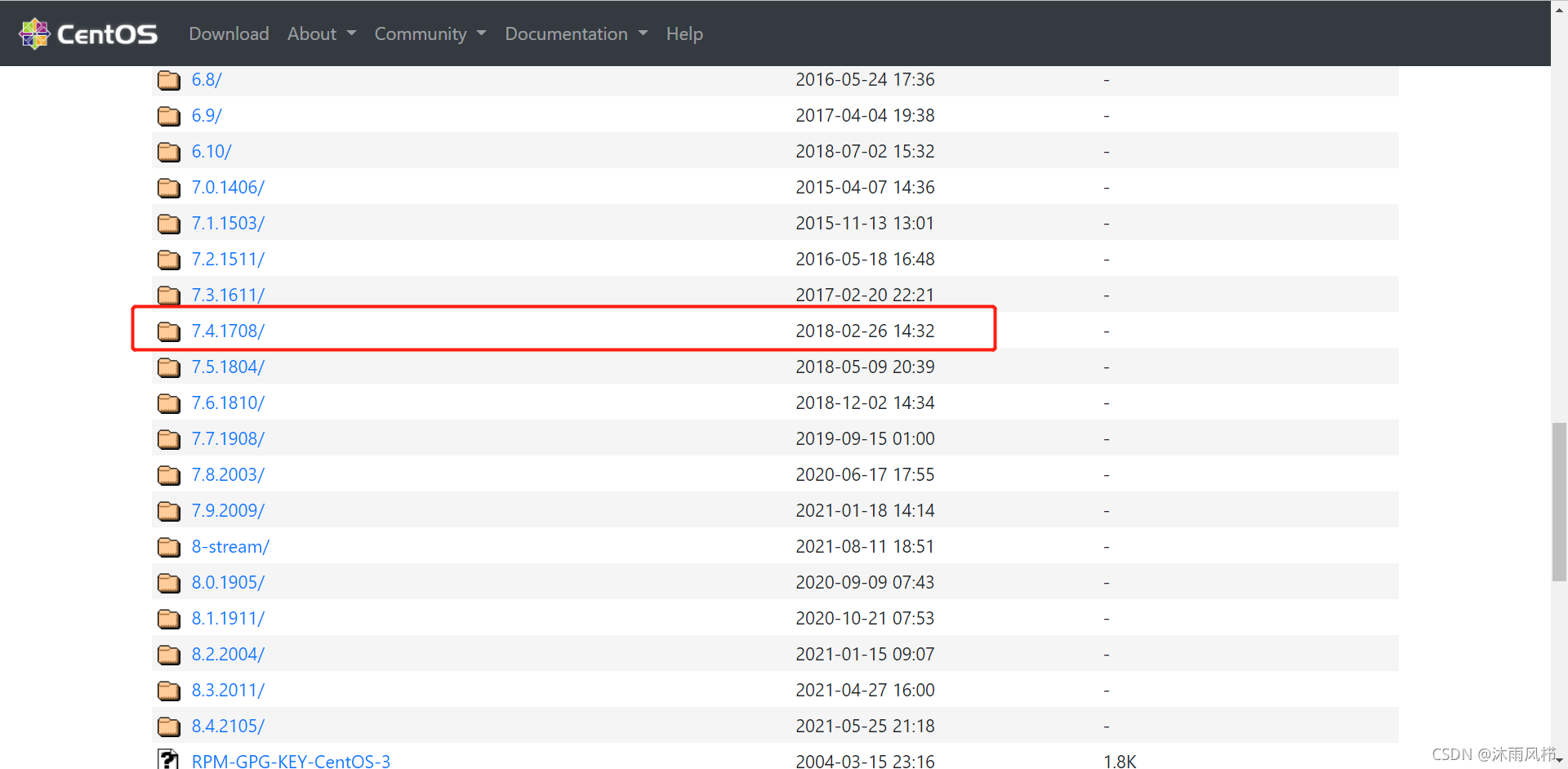Click the date 2004-03-15 23:16
1568x769 pixels.
click(x=865, y=761)
